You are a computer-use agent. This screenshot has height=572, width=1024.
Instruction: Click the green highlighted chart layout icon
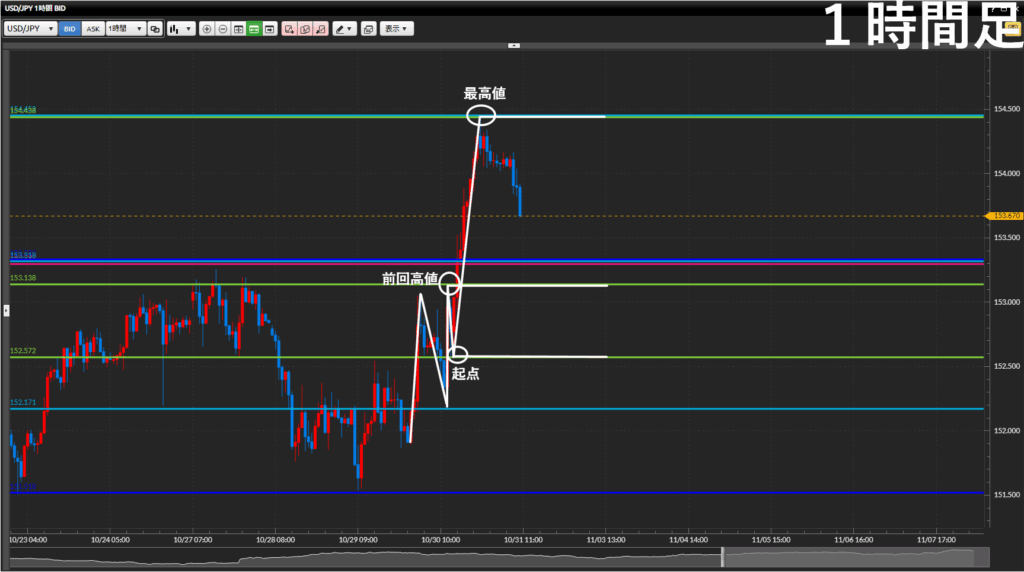click(254, 29)
